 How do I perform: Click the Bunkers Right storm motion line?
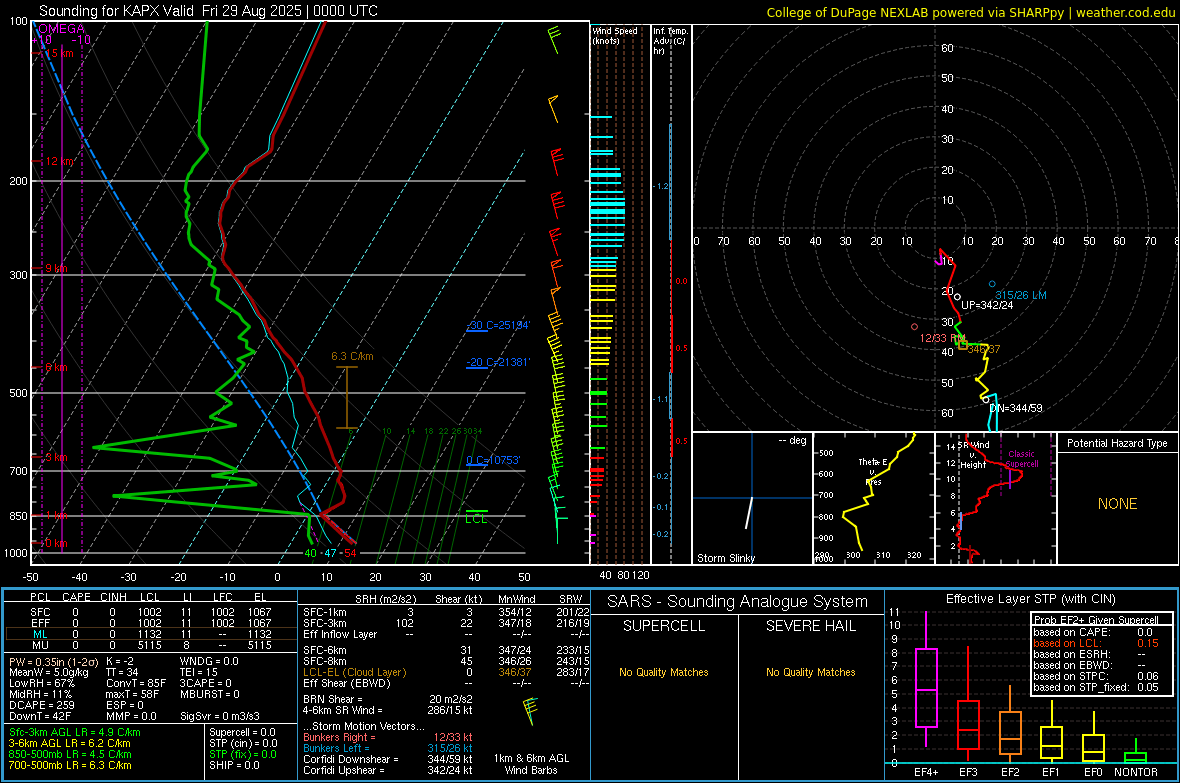coord(388,737)
